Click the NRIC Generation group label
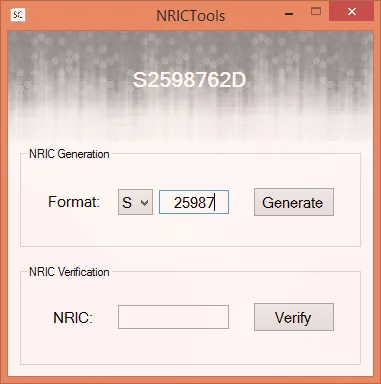The width and height of the screenshot is (381, 384). tap(69, 154)
